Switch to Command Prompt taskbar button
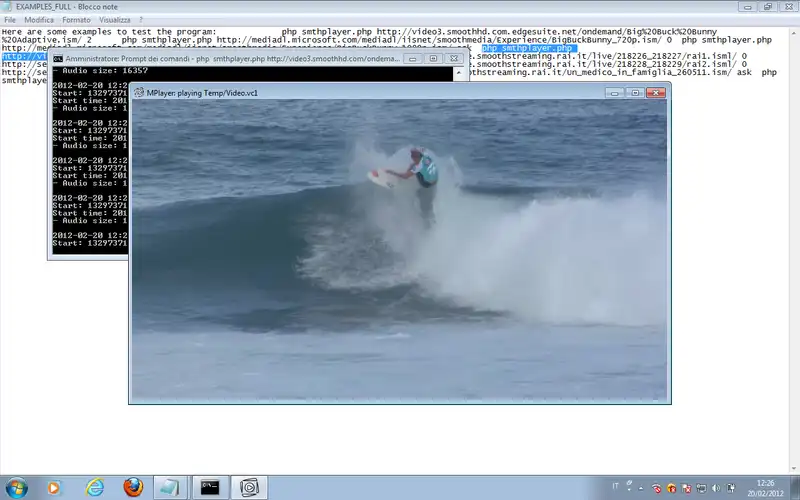800x500 pixels. click(210, 488)
